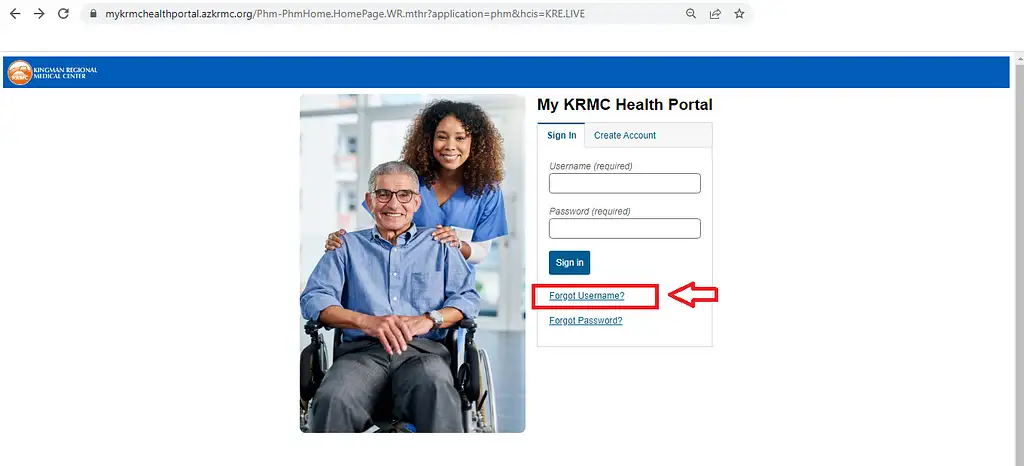Open the zoom magnifier icon in address bar
The height and width of the screenshot is (466, 1024).
point(691,14)
